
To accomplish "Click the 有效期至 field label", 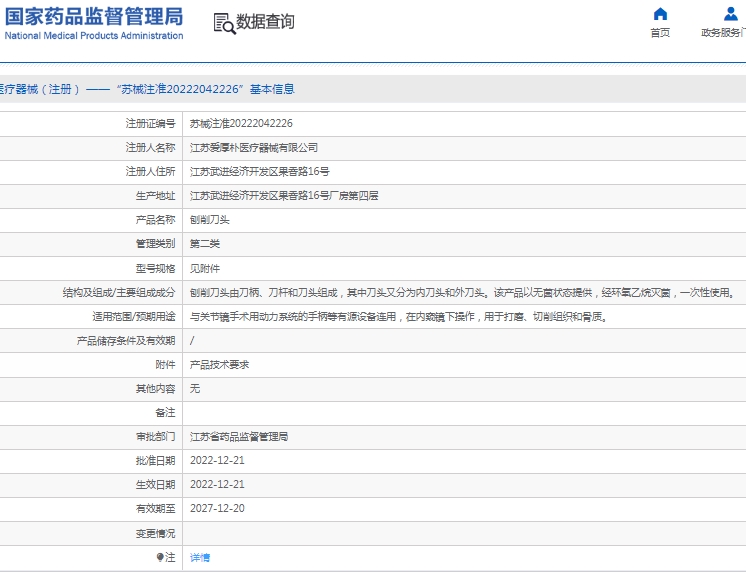I will (156, 509).
